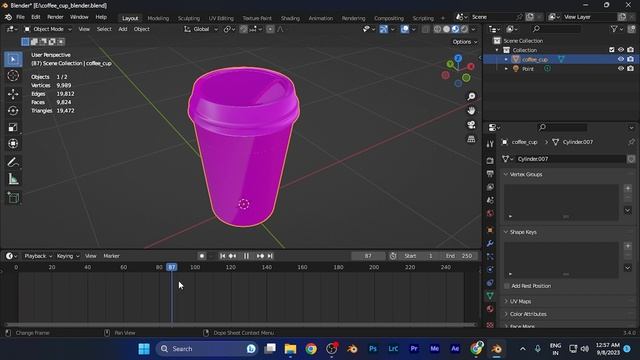Toggle auto keying record button
This screenshot has width=640, height=360.
click(x=202, y=256)
